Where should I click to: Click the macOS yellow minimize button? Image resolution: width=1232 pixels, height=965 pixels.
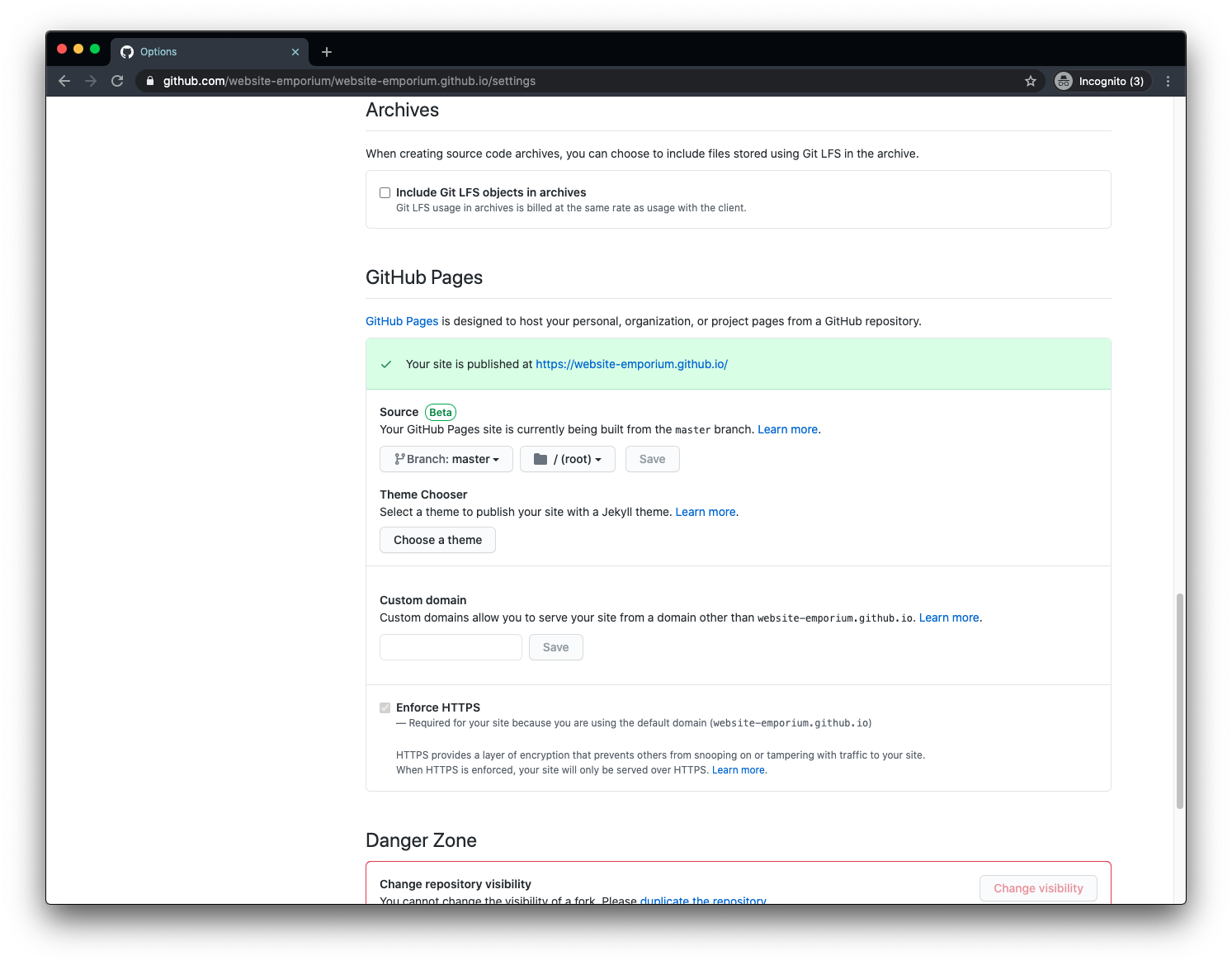78,50
